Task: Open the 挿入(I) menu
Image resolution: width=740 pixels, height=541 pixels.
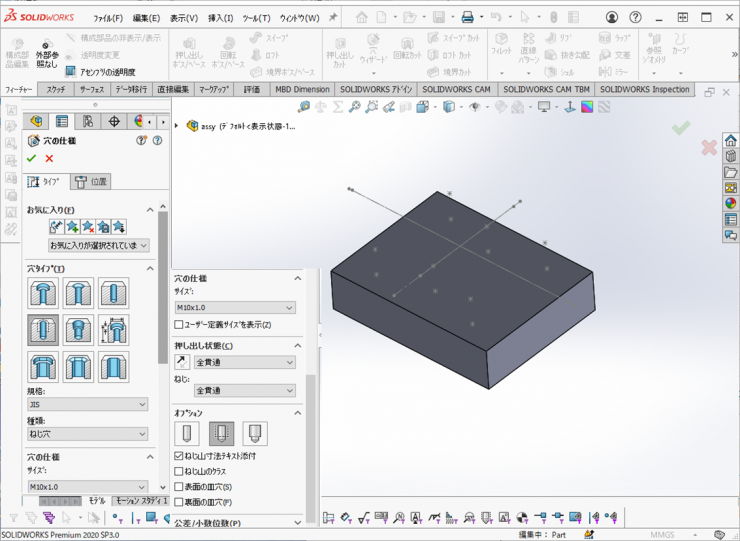Action: click(220, 18)
